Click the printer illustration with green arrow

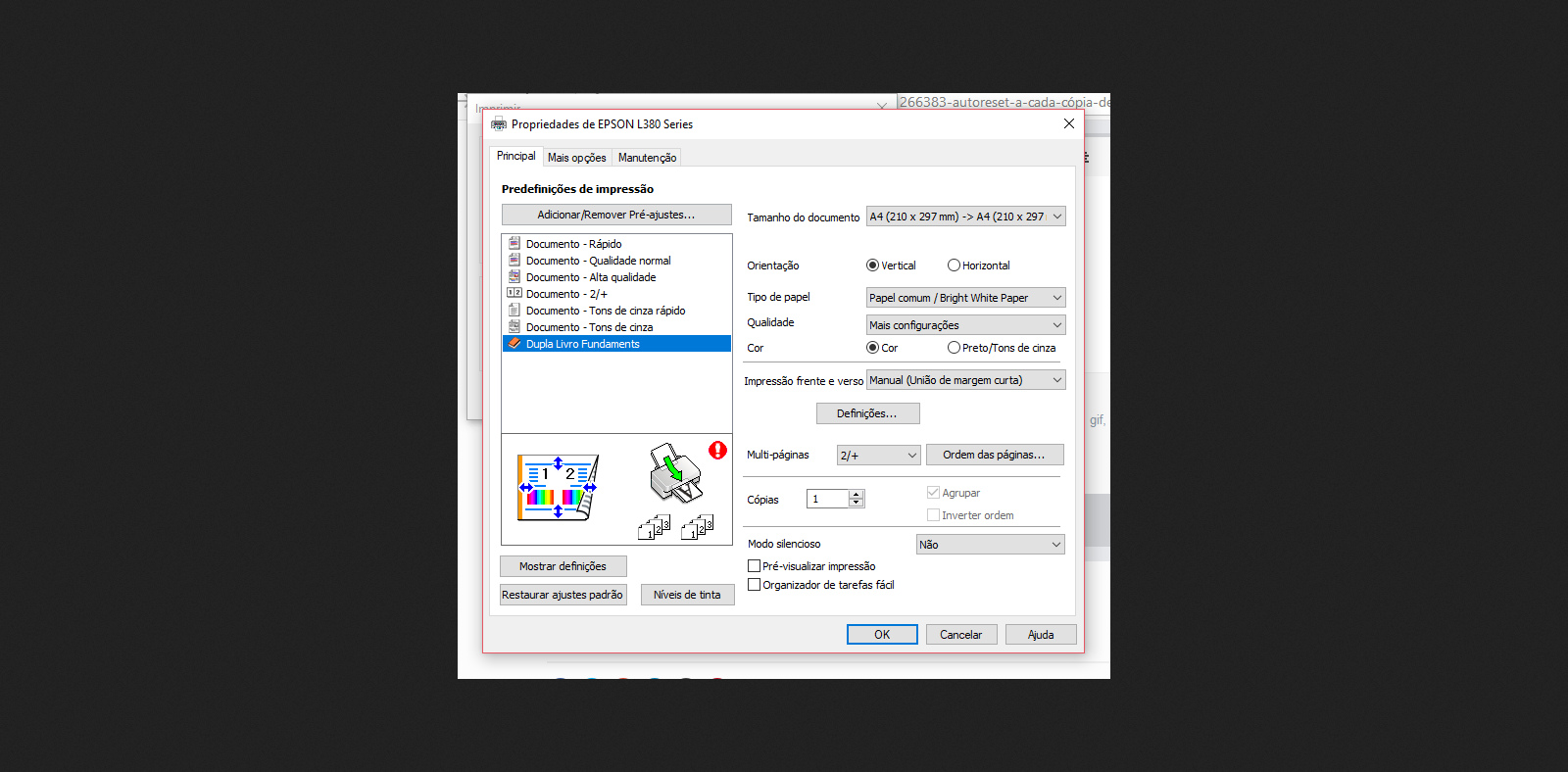pyautogui.click(x=675, y=473)
